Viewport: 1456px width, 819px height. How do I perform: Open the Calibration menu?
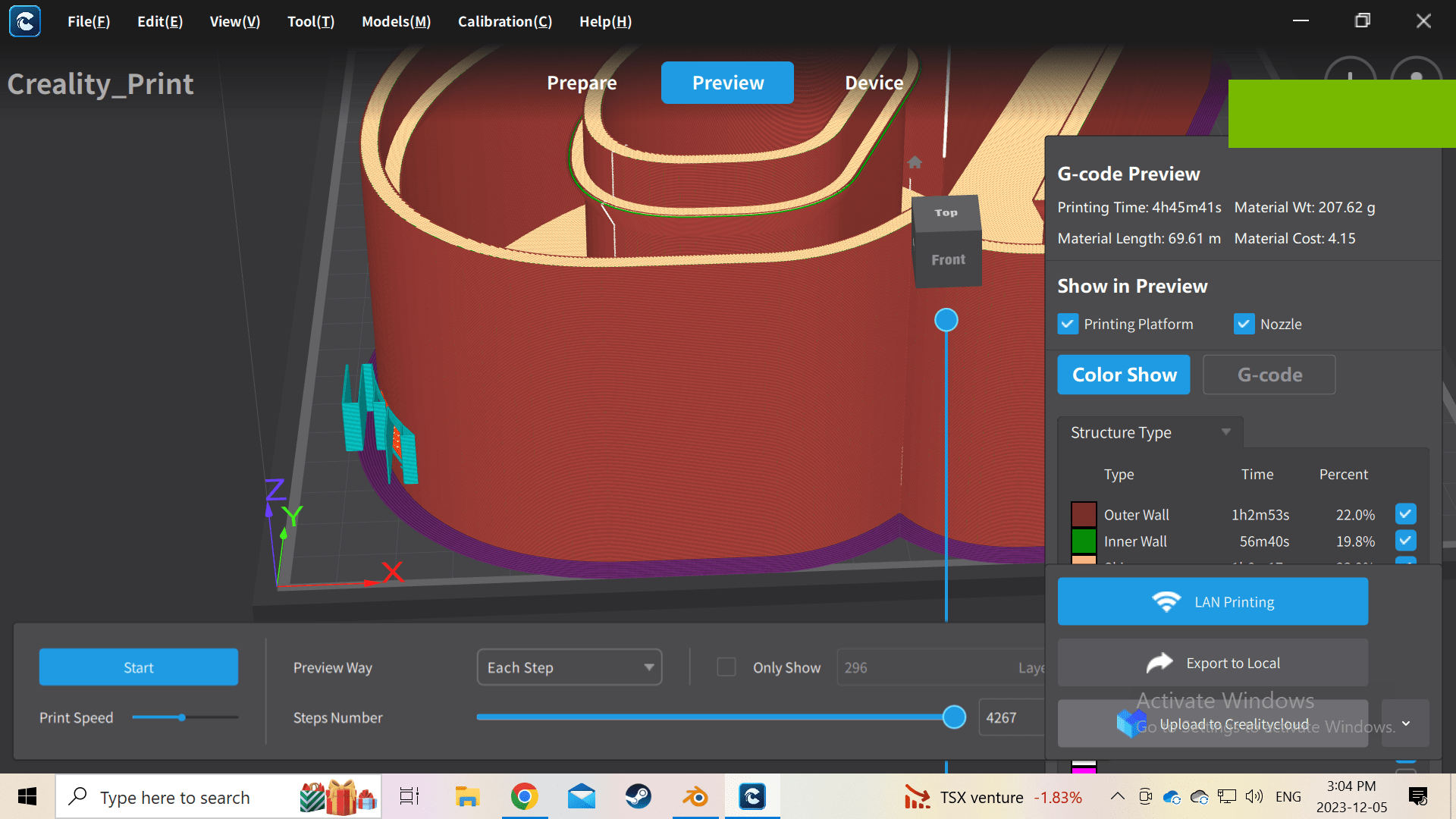tap(504, 21)
